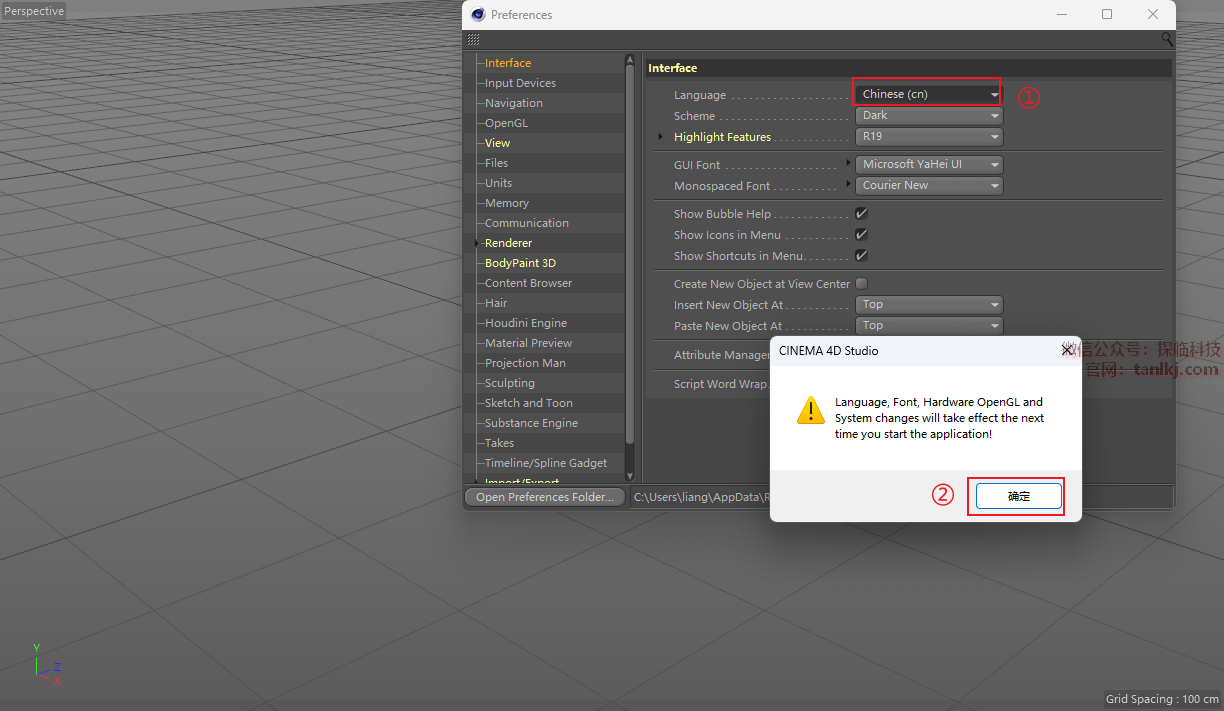Enable Create New Object at View Center

coord(861,284)
